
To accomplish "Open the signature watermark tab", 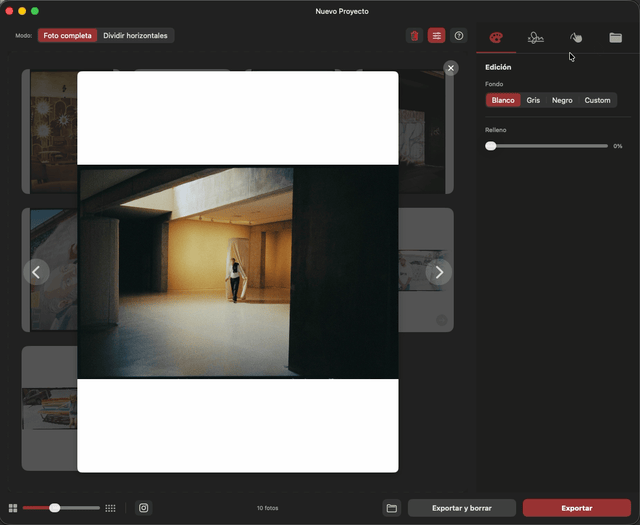I will (x=536, y=38).
